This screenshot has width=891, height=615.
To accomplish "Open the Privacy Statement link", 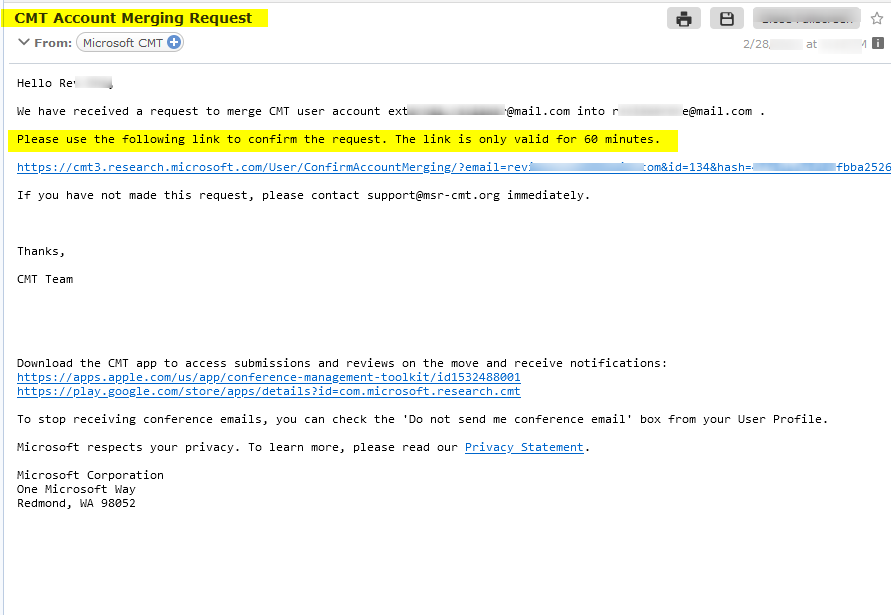I will 524,447.
